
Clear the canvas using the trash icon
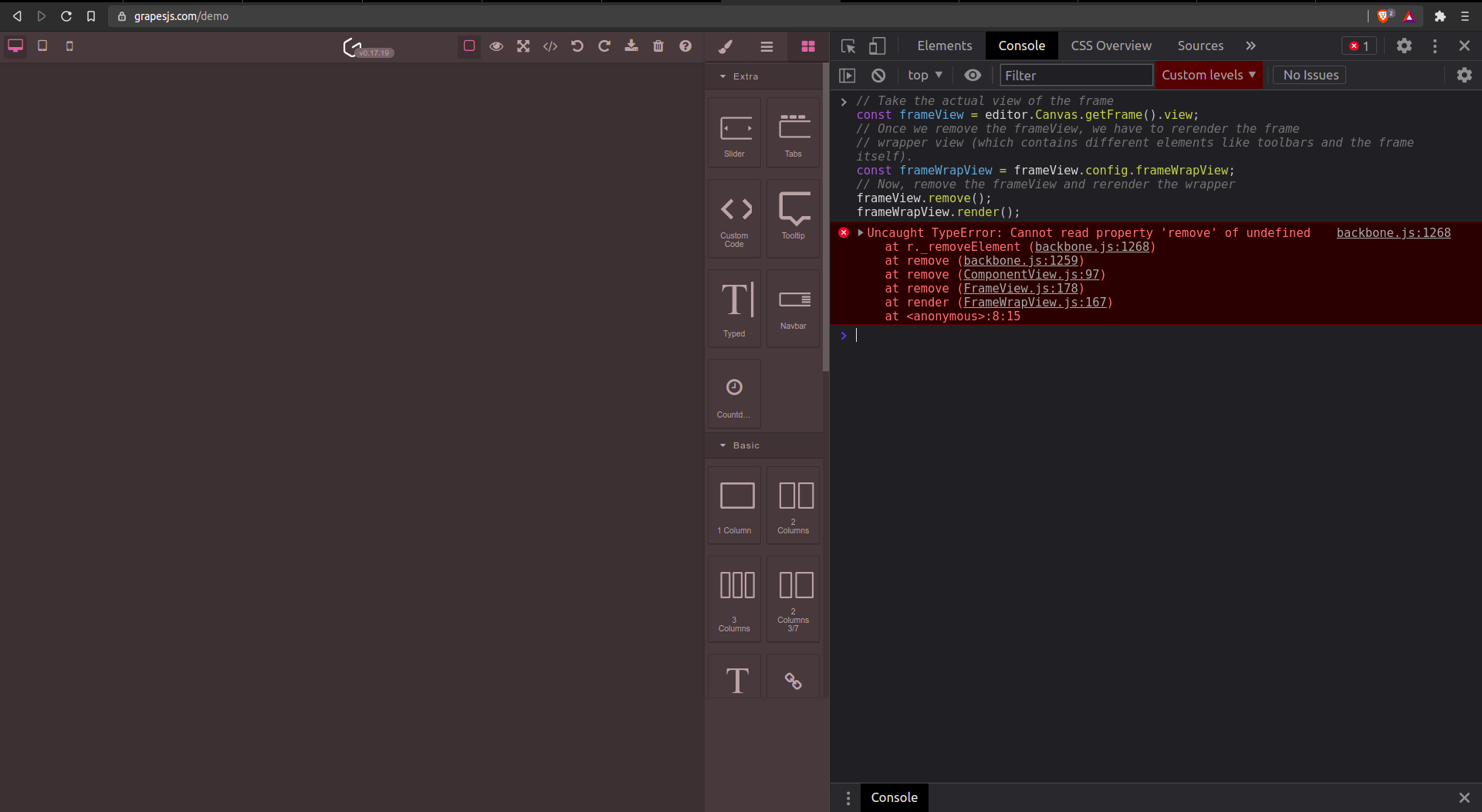point(658,46)
